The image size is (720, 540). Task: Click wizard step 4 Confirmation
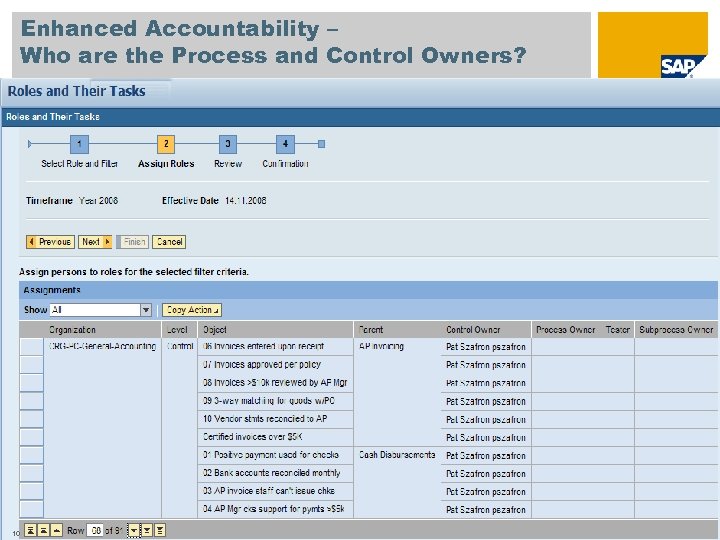click(285, 144)
